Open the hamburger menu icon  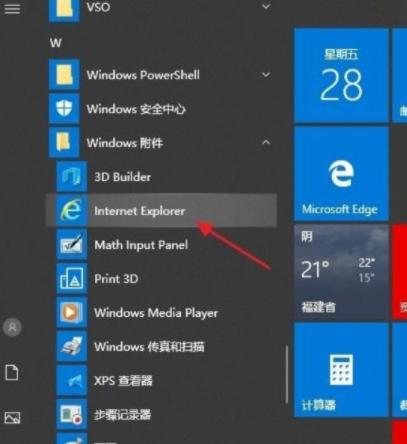(12, 8)
